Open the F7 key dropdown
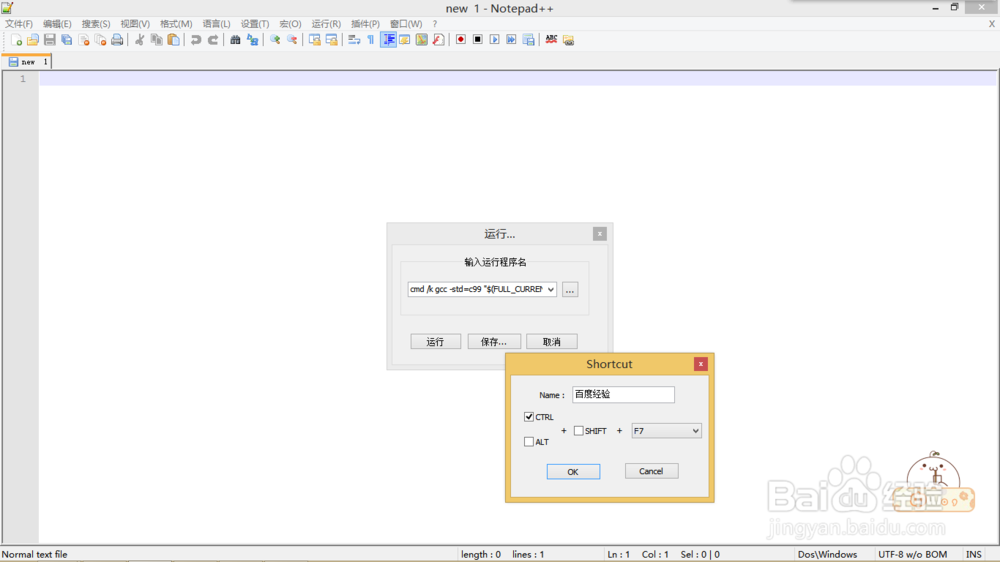The image size is (1000, 562). click(666, 431)
